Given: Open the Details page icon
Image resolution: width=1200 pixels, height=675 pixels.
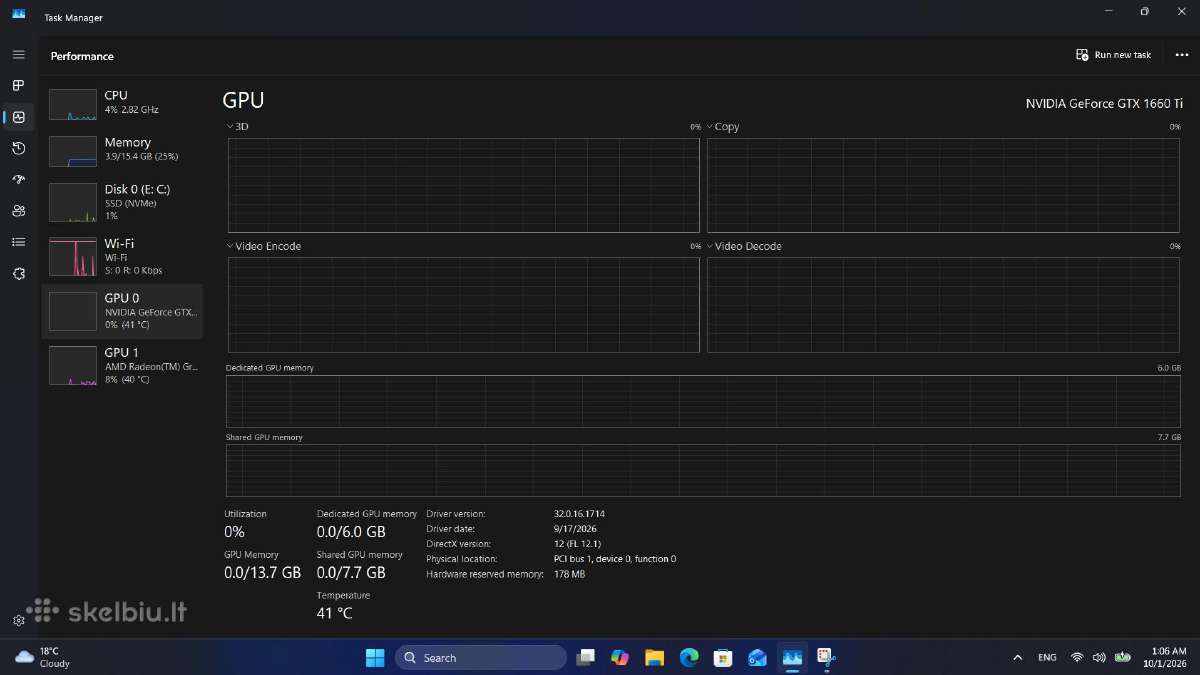Looking at the screenshot, I should pyautogui.click(x=18, y=242).
